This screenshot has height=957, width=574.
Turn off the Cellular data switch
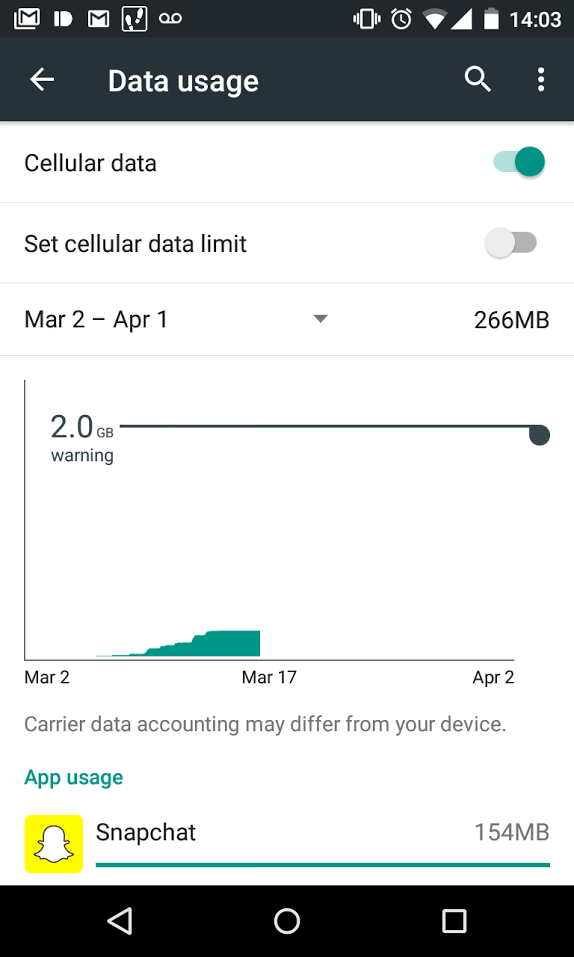(519, 162)
